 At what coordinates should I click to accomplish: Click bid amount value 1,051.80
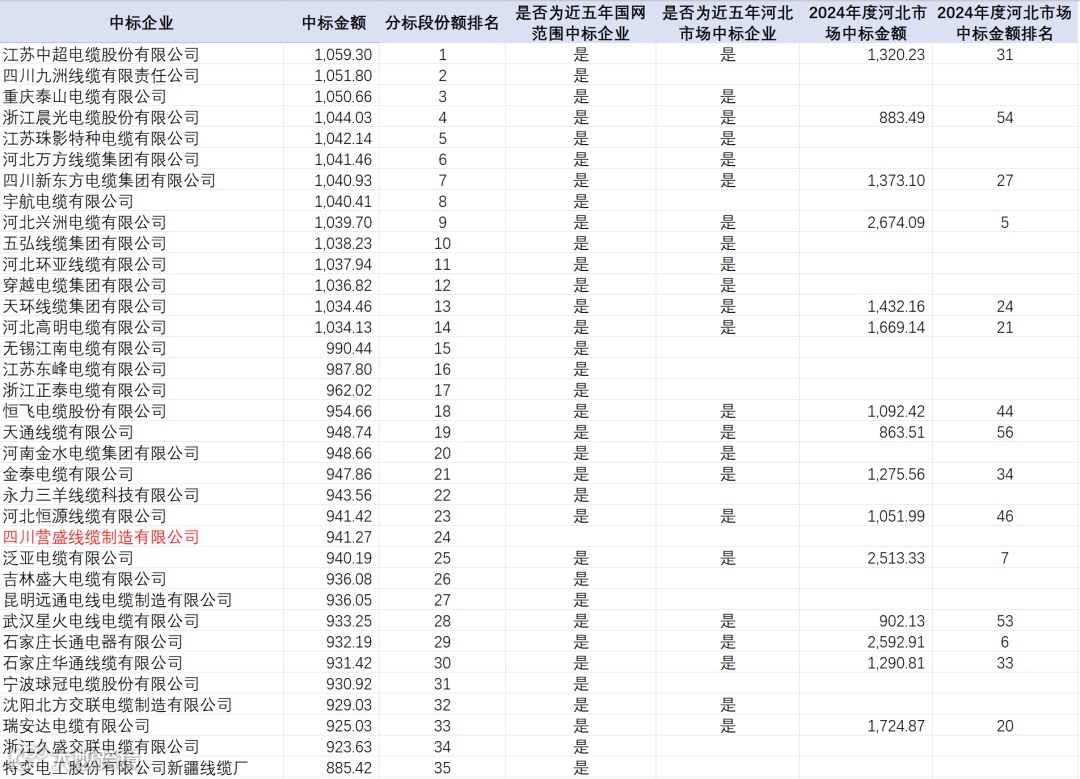click(x=343, y=76)
